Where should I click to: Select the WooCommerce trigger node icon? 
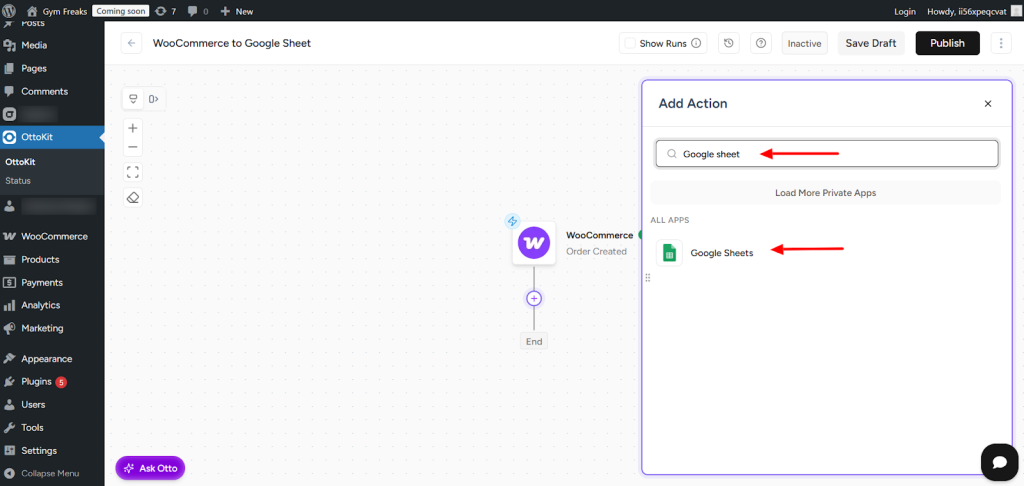pyautogui.click(x=534, y=243)
